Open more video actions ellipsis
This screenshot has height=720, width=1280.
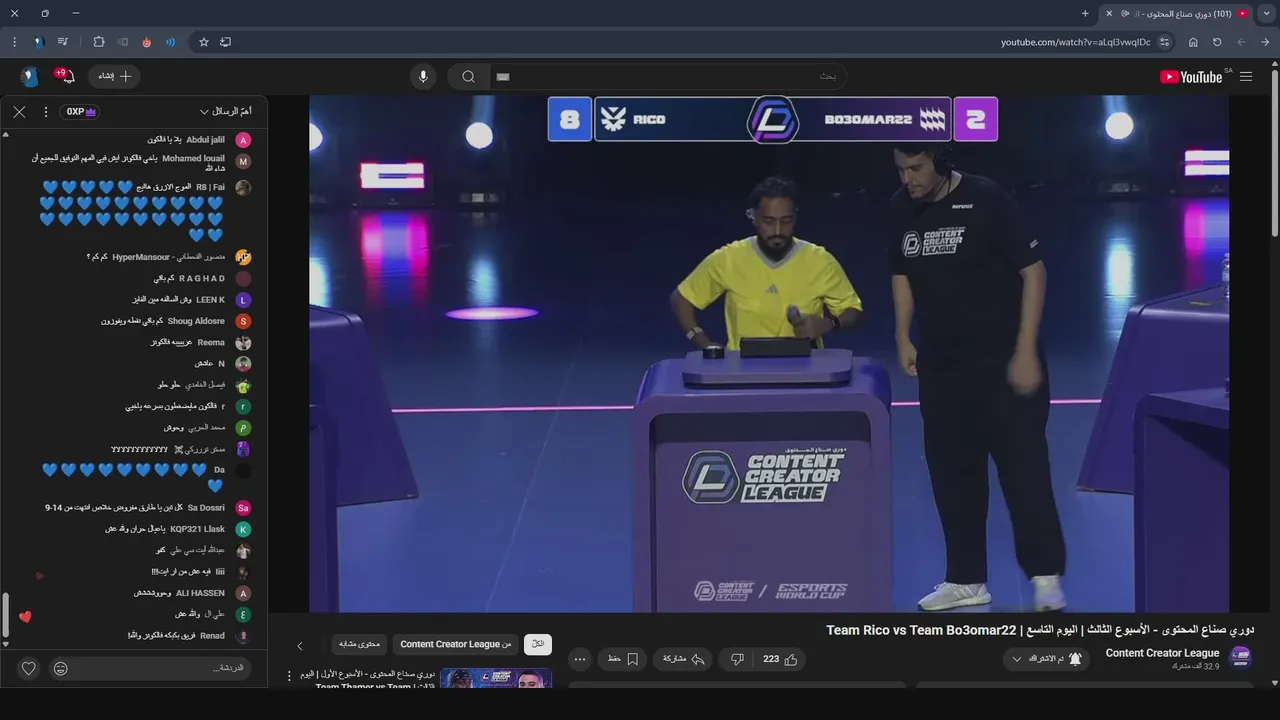[x=580, y=659]
